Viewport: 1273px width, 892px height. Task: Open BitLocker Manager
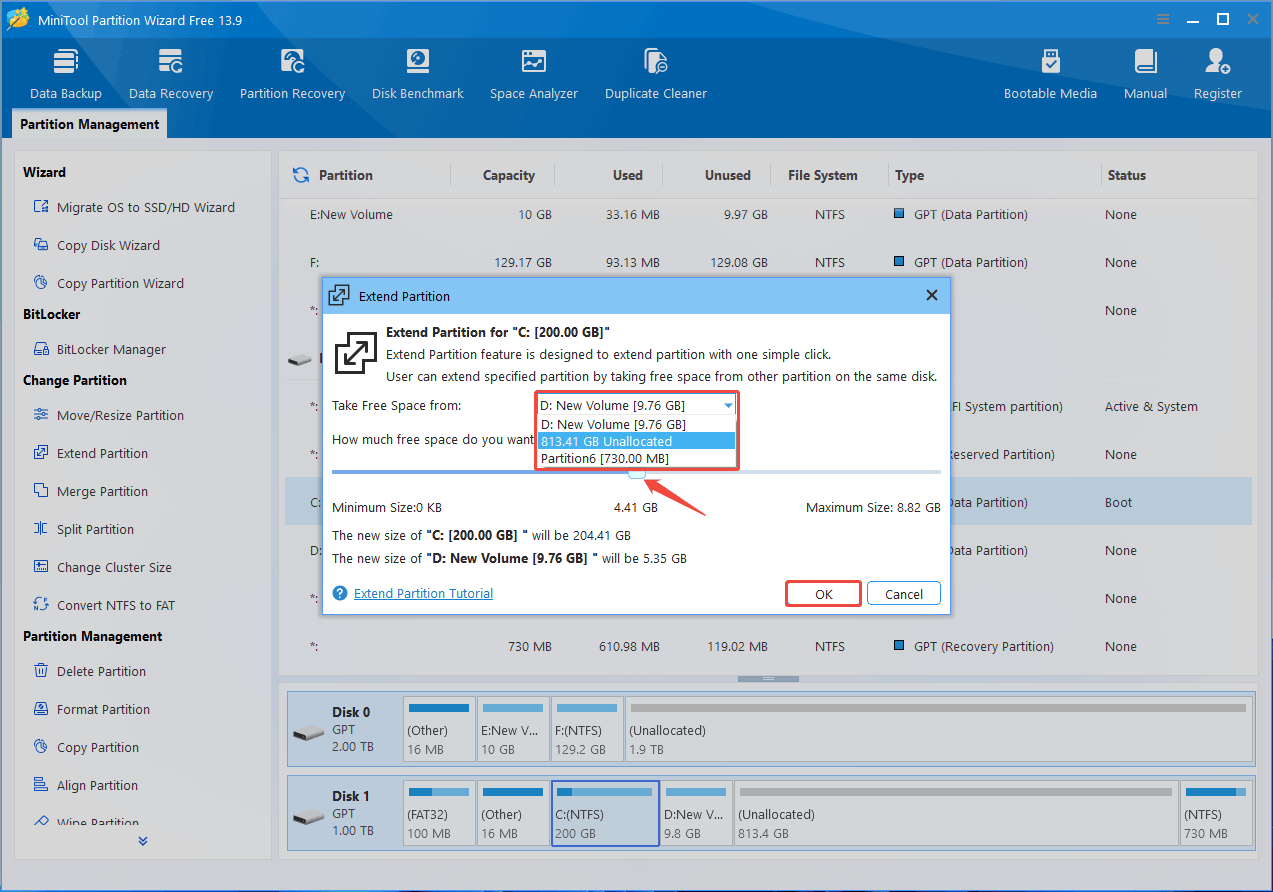click(99, 349)
